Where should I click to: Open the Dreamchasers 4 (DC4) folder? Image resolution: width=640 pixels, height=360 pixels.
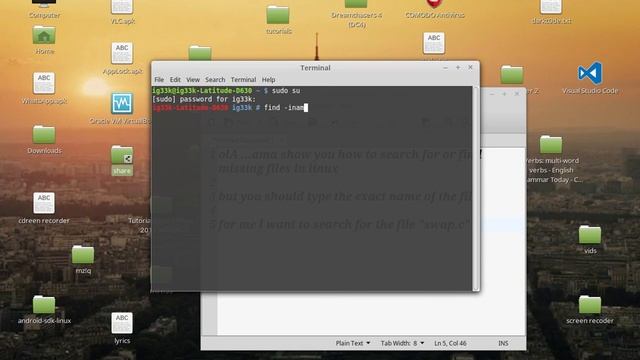[356, 4]
